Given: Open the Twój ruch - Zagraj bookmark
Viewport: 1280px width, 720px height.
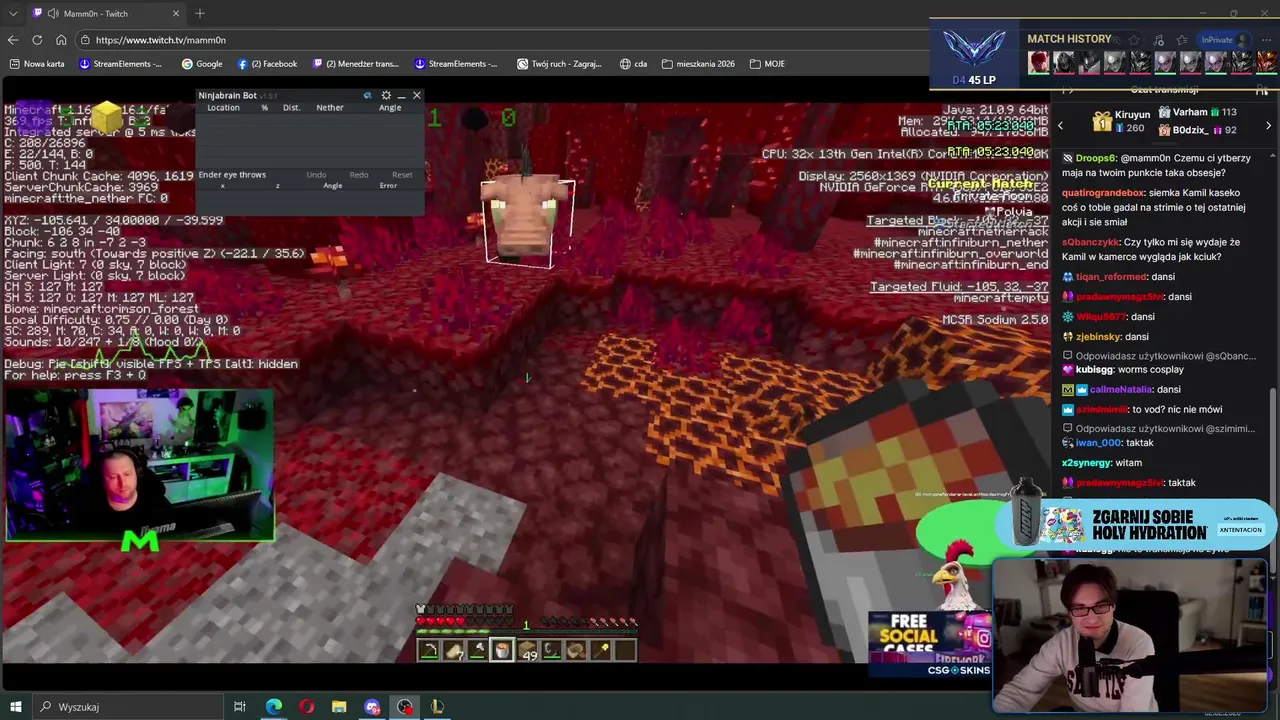Looking at the screenshot, I should 559,64.
